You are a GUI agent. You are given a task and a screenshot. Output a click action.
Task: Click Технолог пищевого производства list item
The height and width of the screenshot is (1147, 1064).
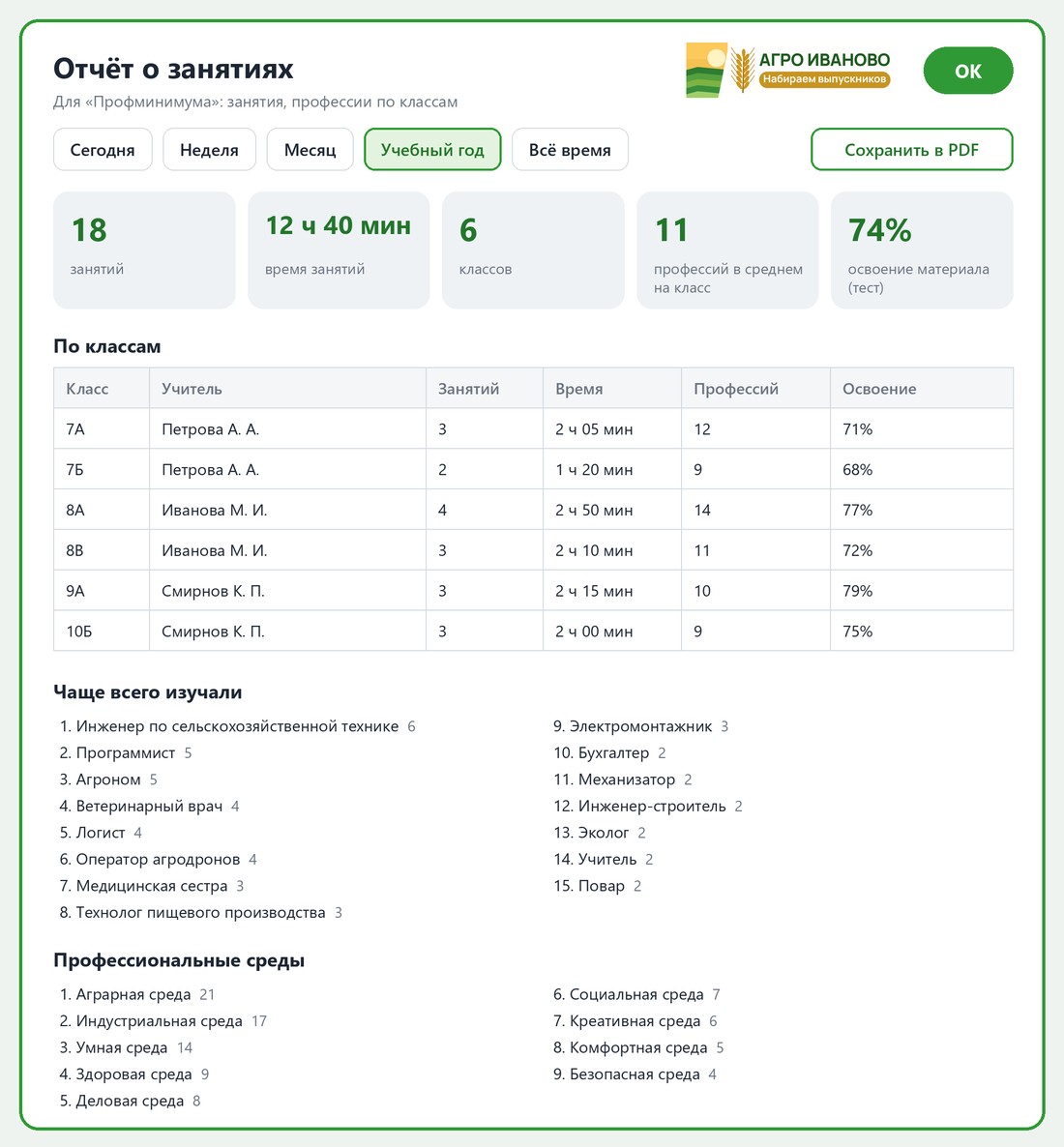tap(200, 912)
